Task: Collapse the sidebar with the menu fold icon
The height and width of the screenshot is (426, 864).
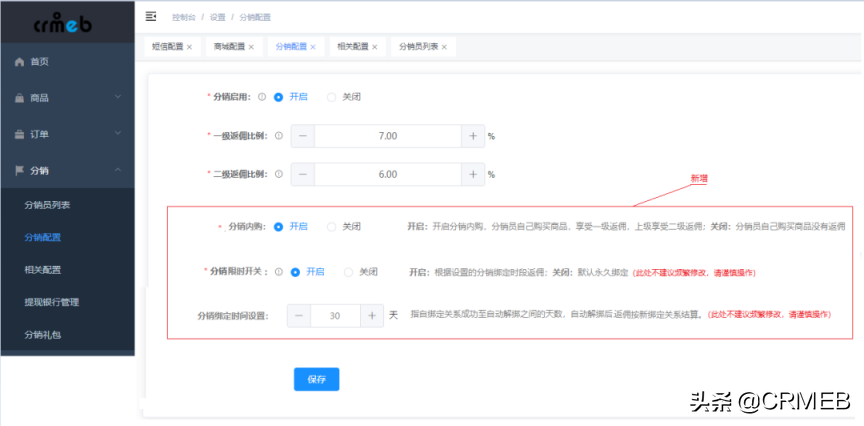Action: [x=150, y=17]
